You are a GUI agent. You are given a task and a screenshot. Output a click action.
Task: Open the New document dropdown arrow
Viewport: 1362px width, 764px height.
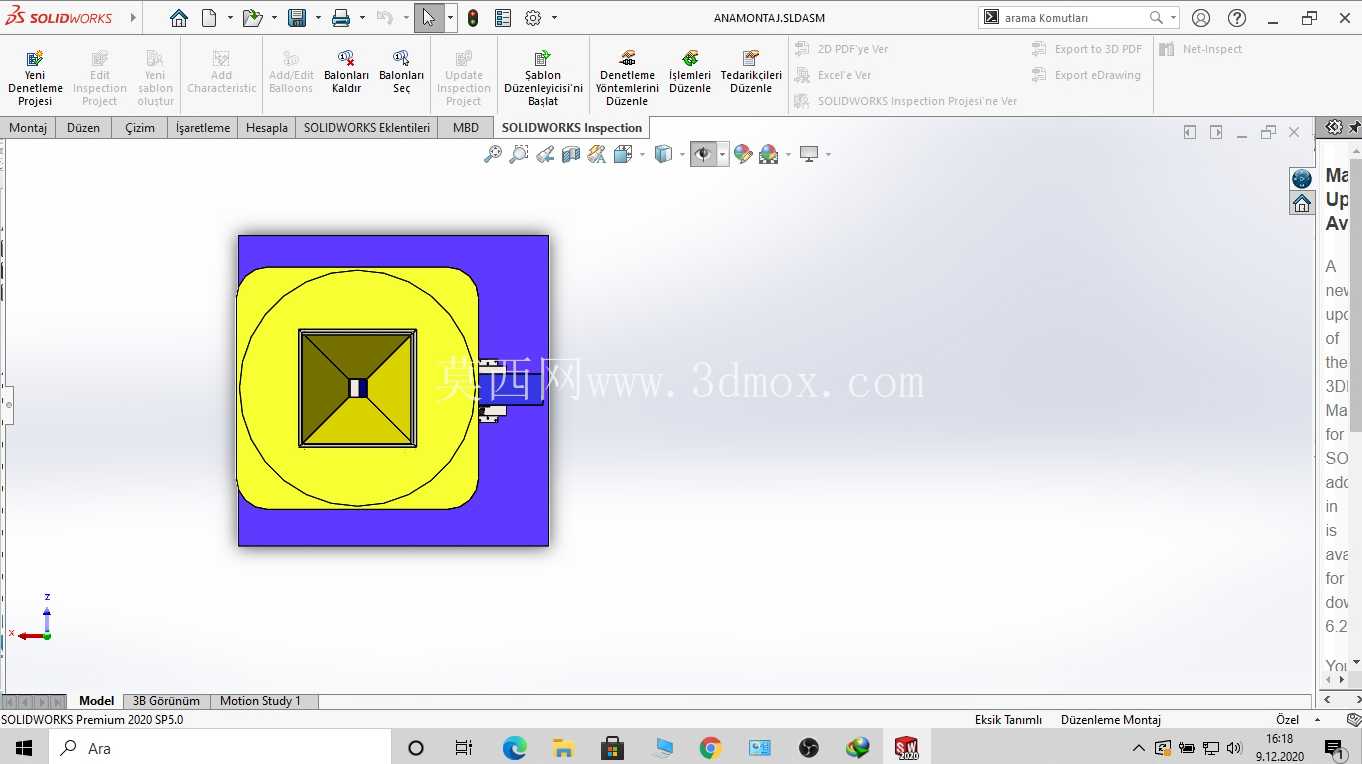[230, 18]
